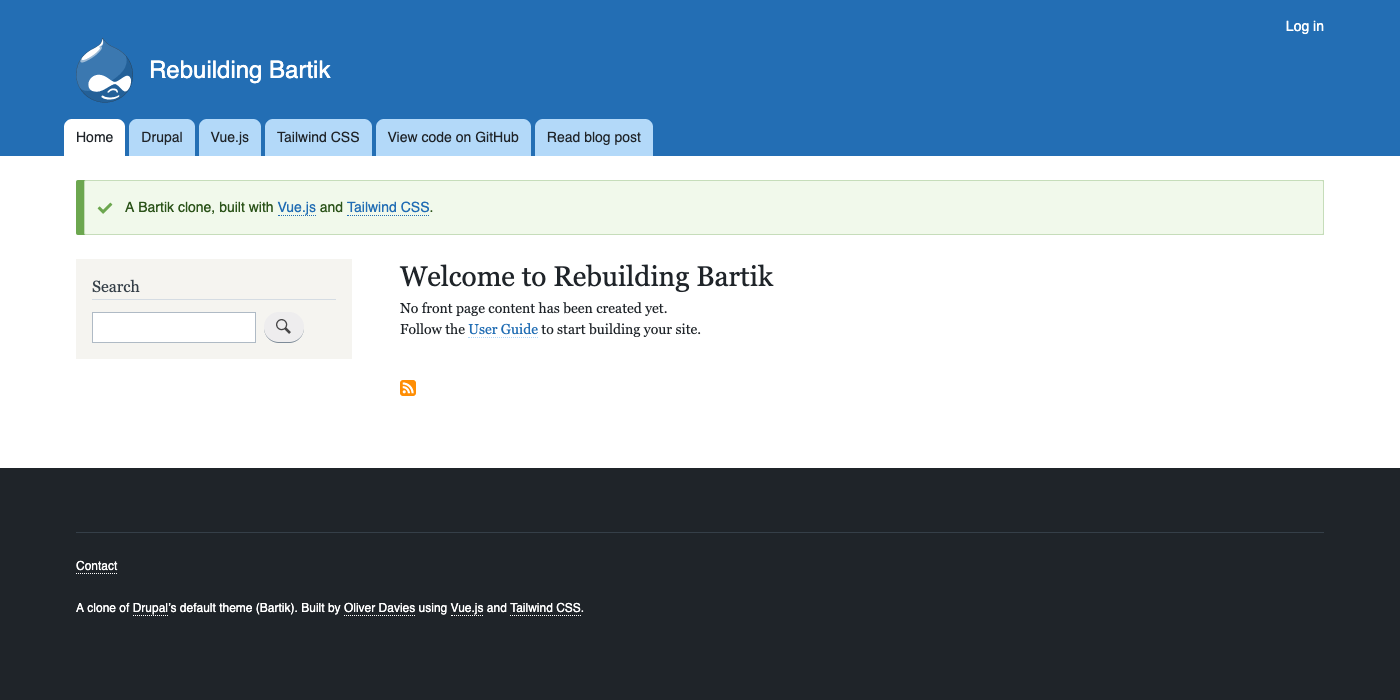
Task: Open the Log in link
Action: [x=1304, y=26]
